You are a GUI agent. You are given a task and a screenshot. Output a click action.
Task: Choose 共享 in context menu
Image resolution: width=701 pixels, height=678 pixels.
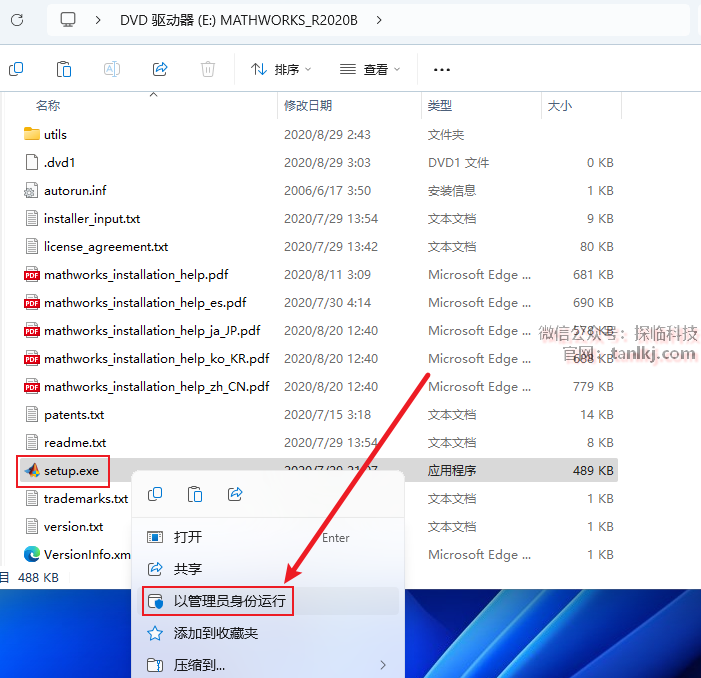click(x=268, y=569)
